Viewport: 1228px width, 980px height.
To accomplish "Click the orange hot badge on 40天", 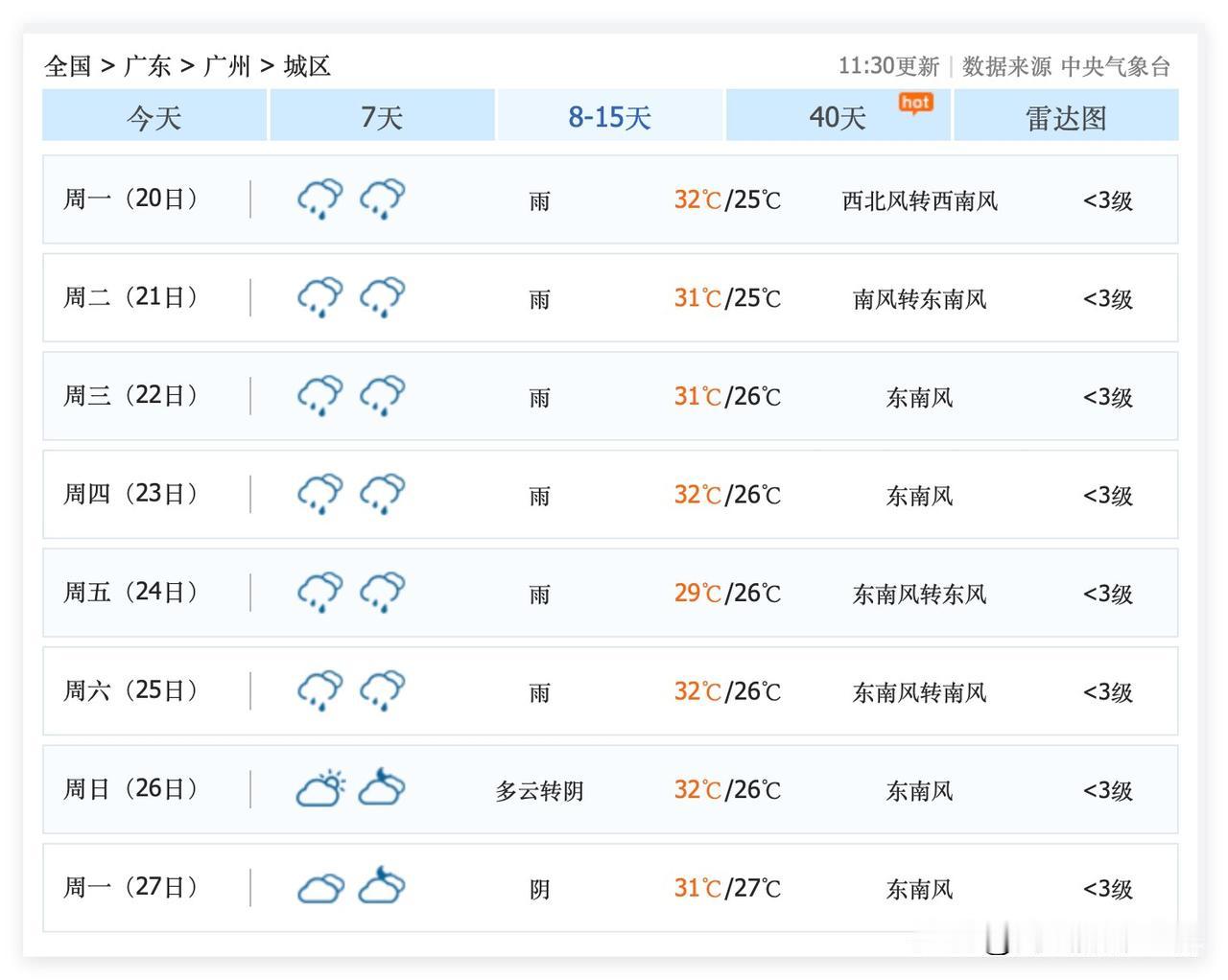I will click(915, 103).
